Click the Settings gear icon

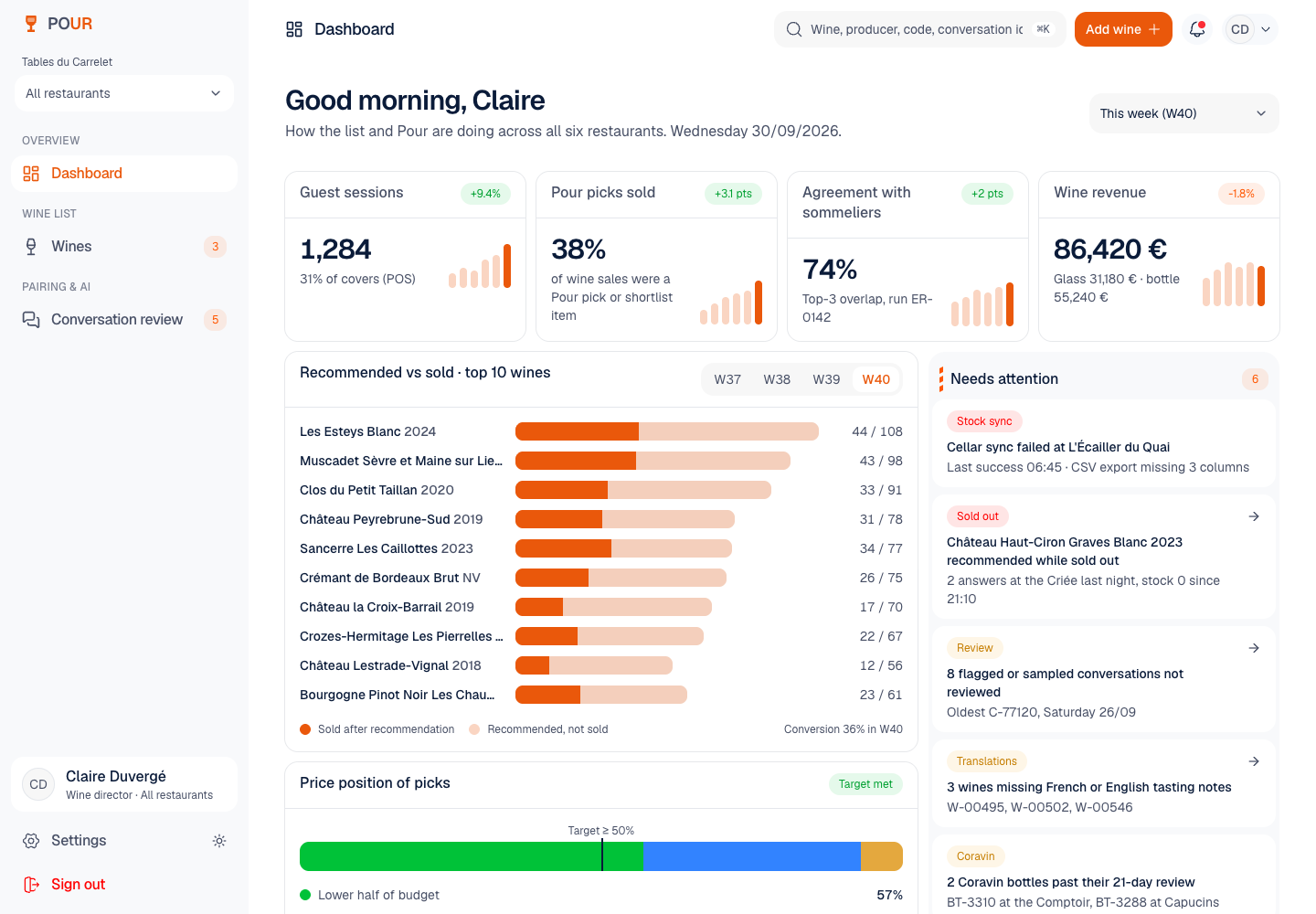(31, 841)
